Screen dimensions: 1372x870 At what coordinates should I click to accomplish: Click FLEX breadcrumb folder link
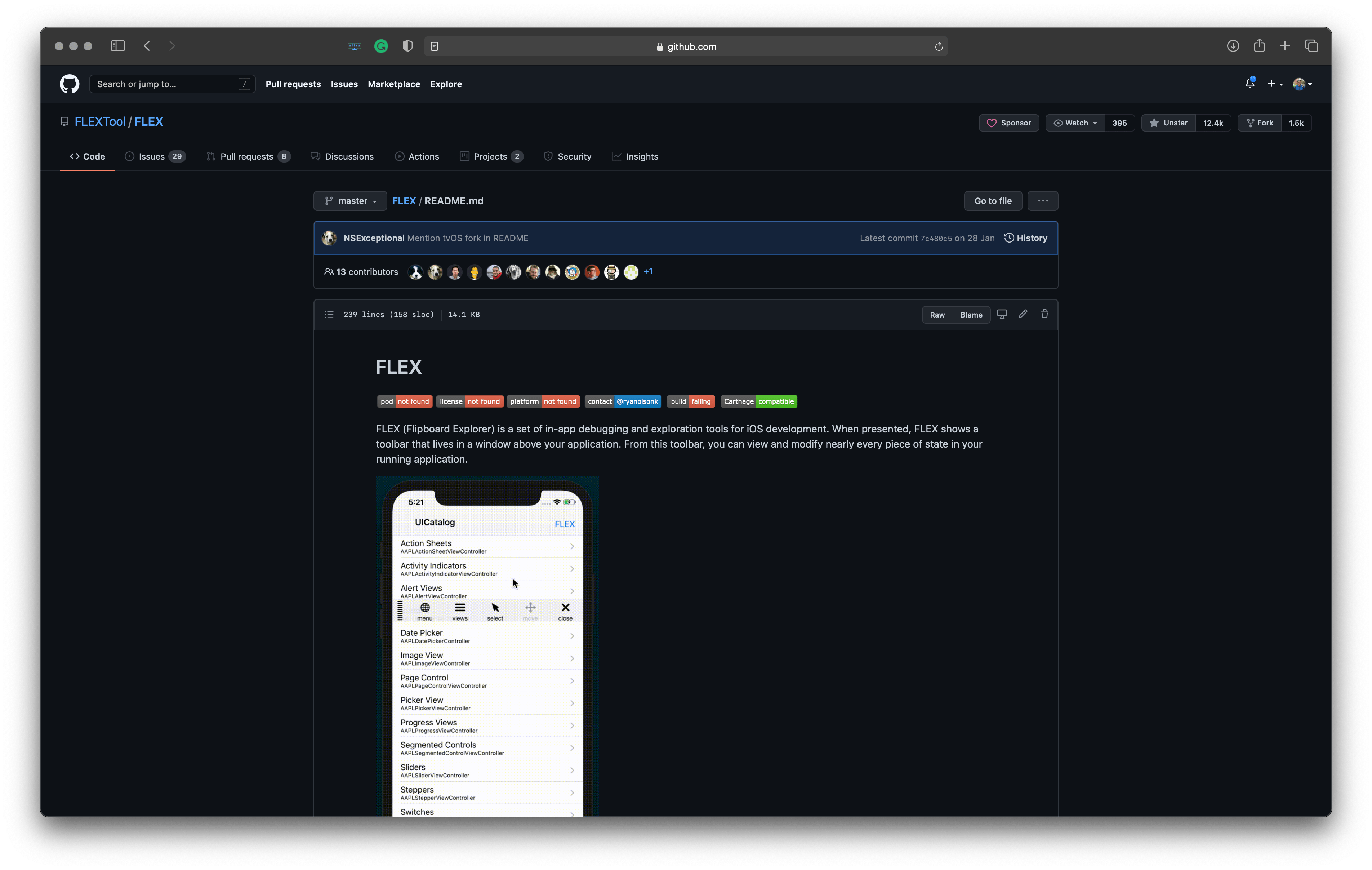coord(404,201)
